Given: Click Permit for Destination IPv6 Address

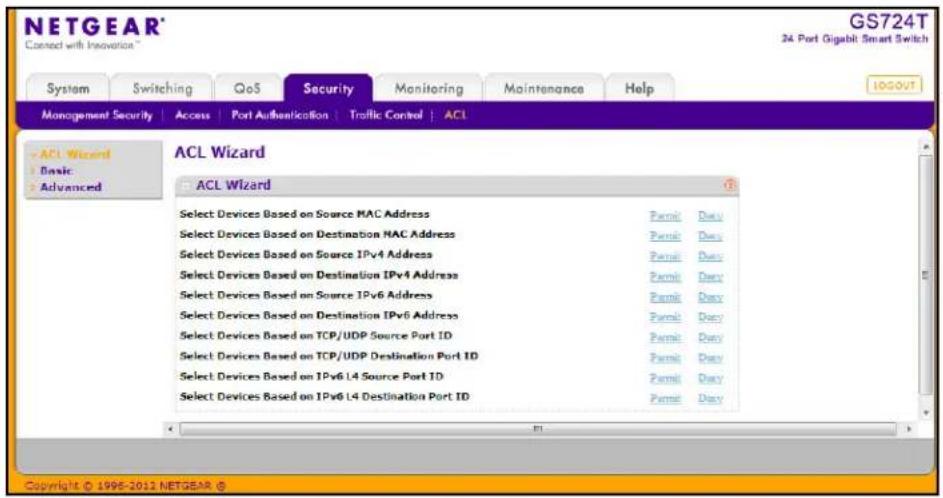Looking at the screenshot, I should tap(665, 317).
